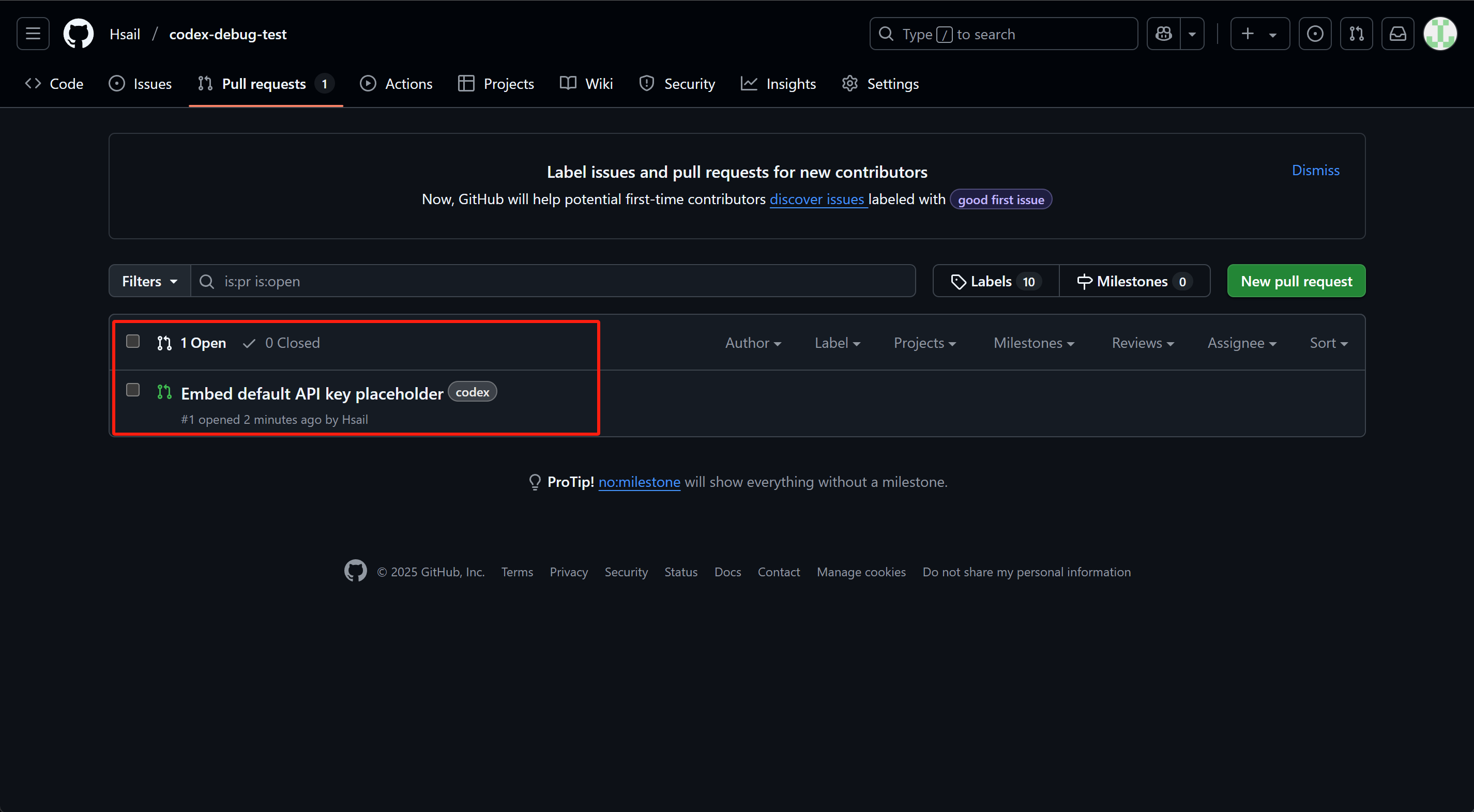Click the New pull request button
This screenshot has width=1474, height=812.
1296,281
